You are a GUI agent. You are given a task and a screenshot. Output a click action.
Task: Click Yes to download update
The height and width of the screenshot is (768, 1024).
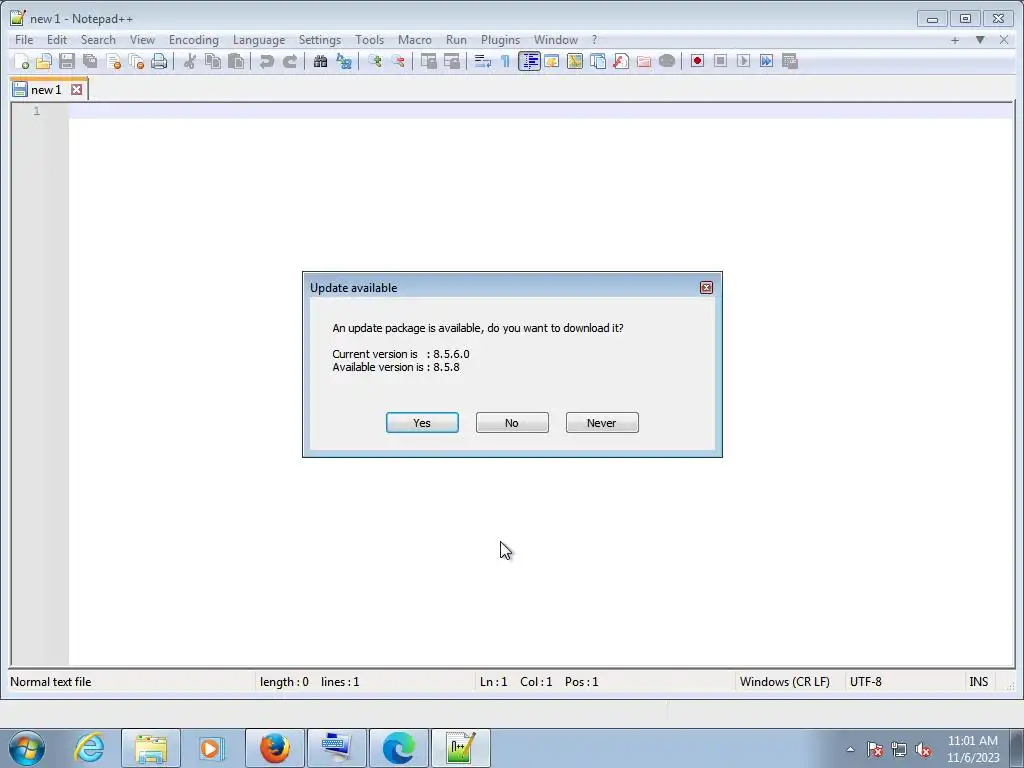422,423
